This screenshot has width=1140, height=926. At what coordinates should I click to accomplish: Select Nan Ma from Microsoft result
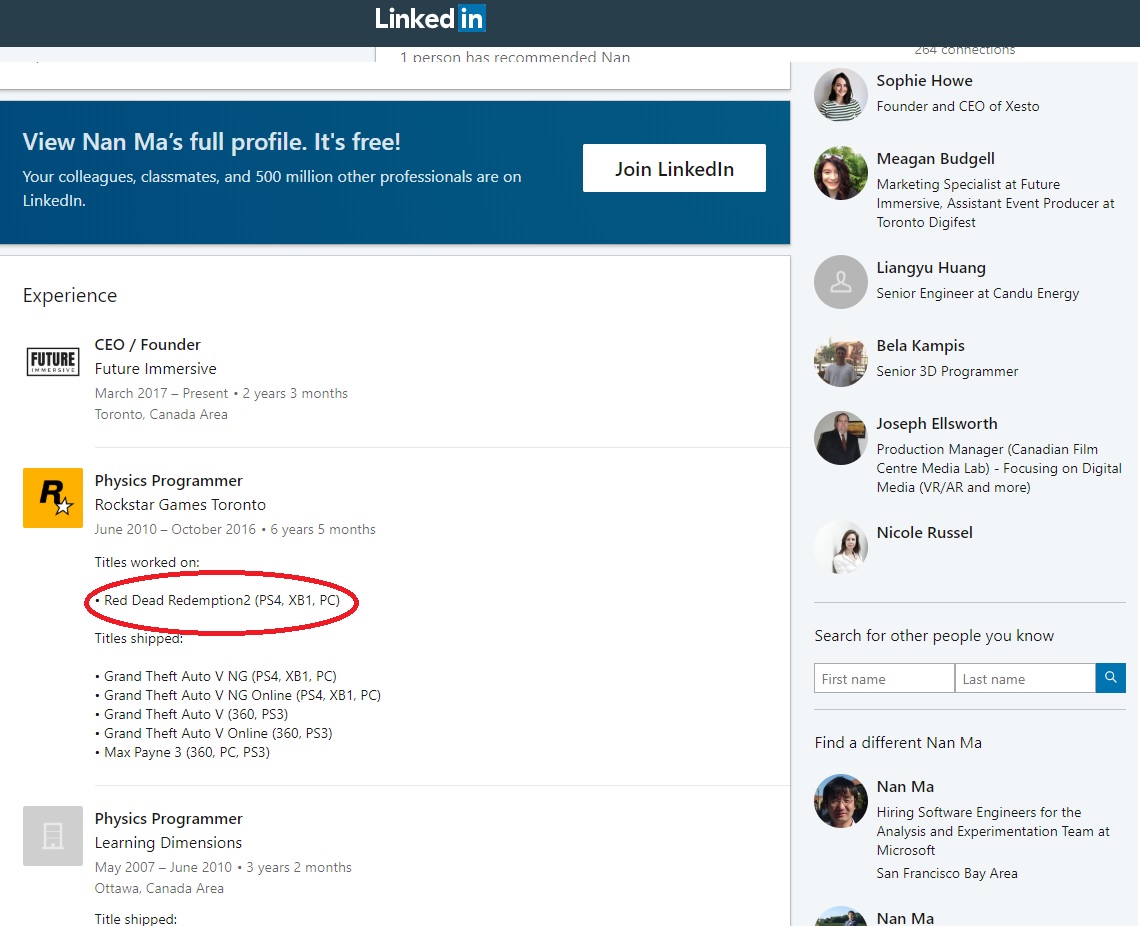pyautogui.click(x=905, y=787)
